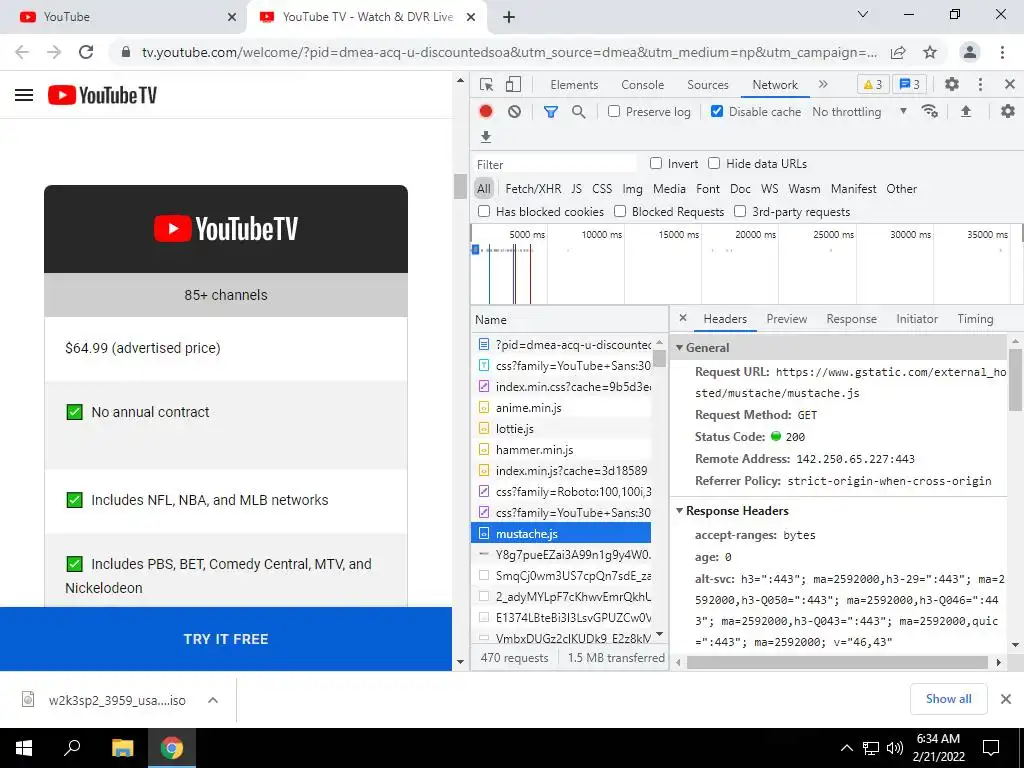Open the Chrome profile avatar
Viewport: 1024px width, 768px height.
tap(970, 52)
